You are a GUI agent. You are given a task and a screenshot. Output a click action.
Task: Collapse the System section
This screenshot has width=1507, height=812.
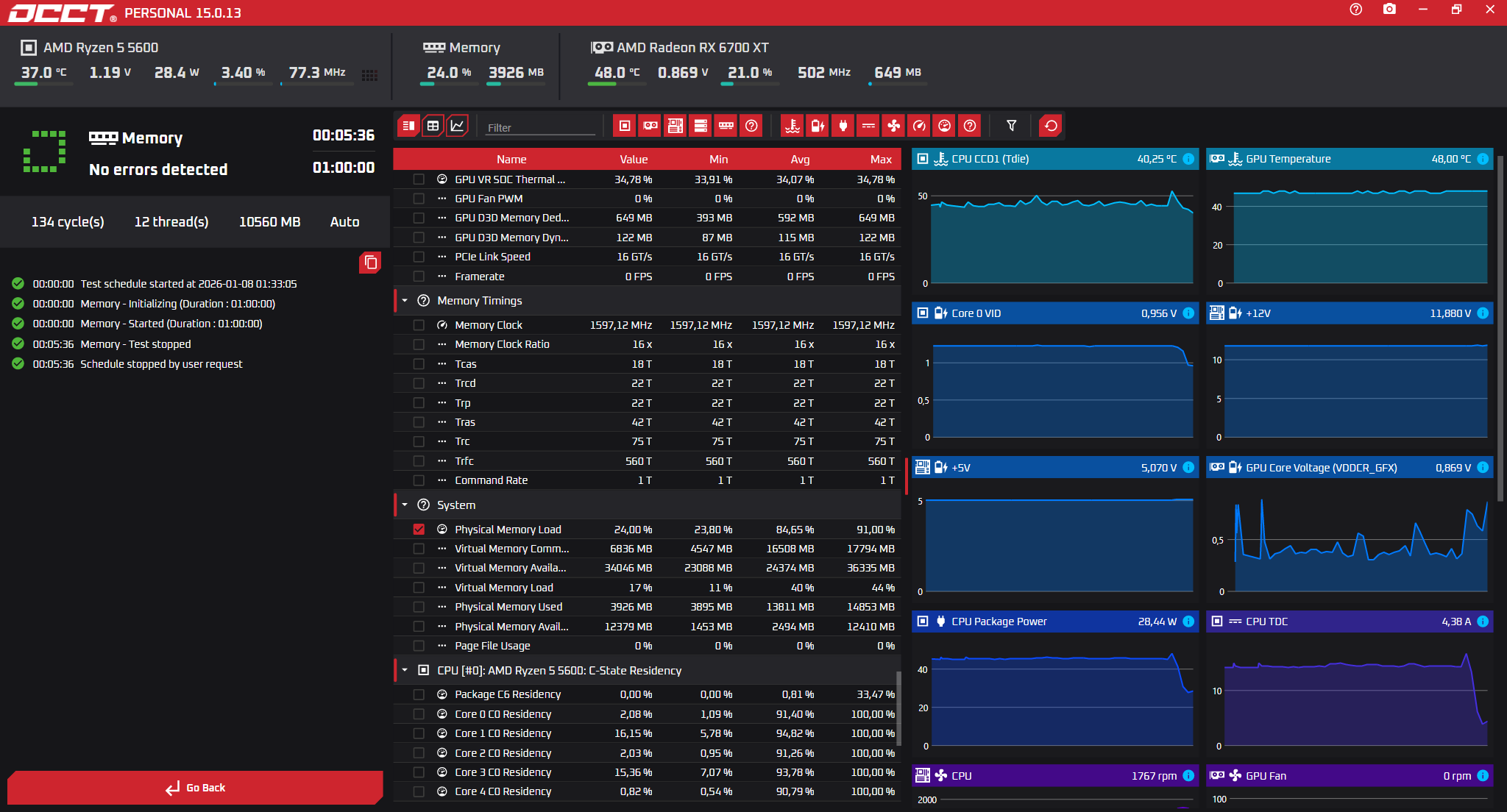coord(405,505)
